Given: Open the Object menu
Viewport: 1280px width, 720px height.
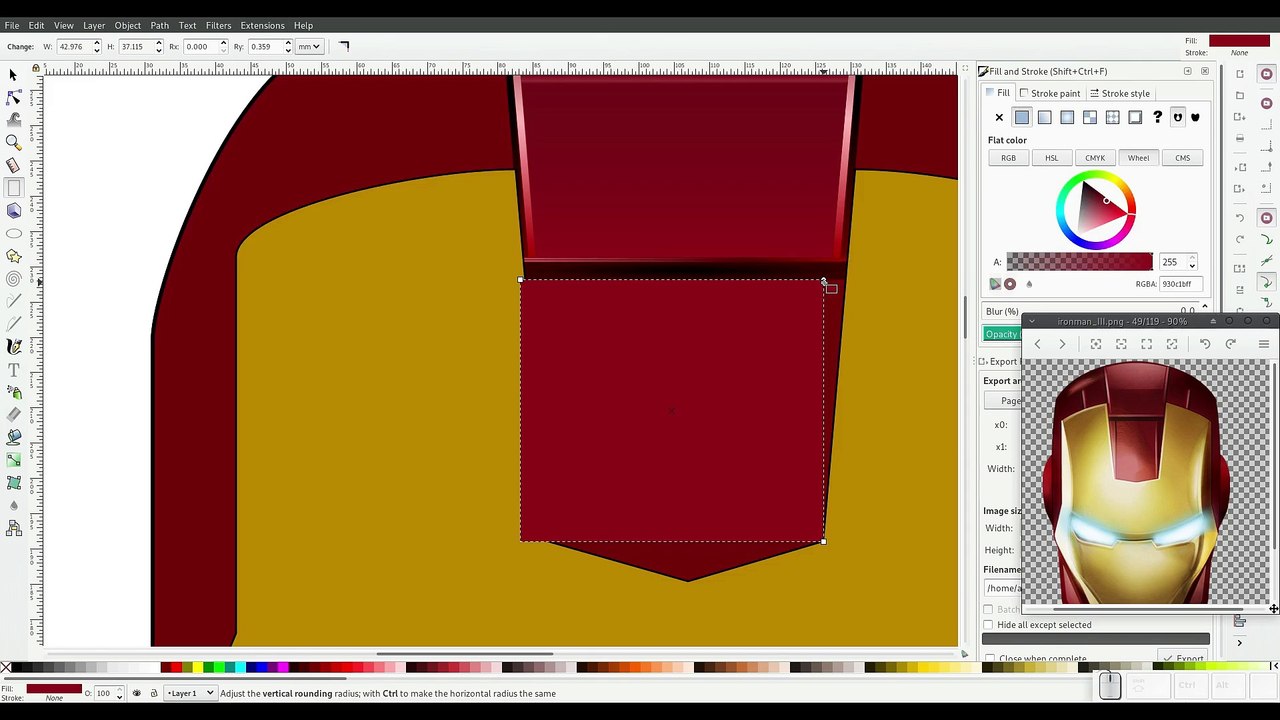Looking at the screenshot, I should click(127, 25).
